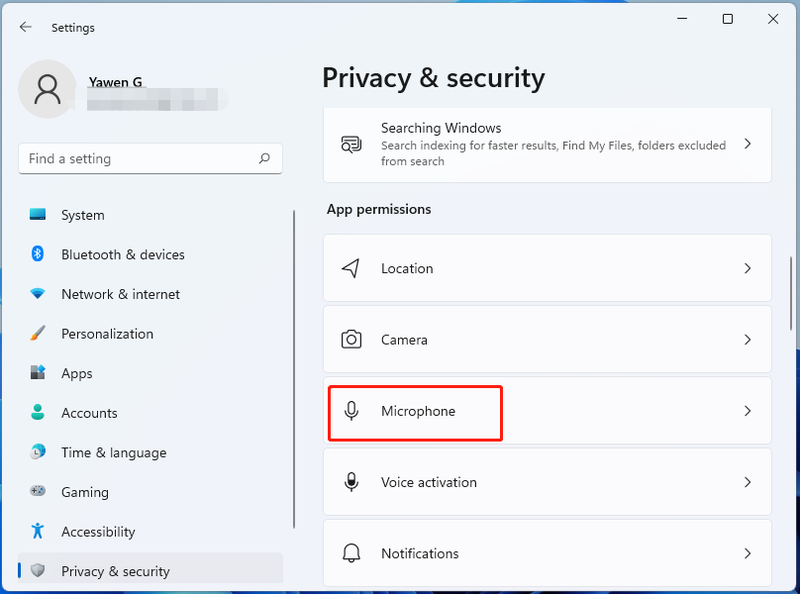Click the Voice activation mic icon
Screen dimensions: 800x594
pos(351,482)
